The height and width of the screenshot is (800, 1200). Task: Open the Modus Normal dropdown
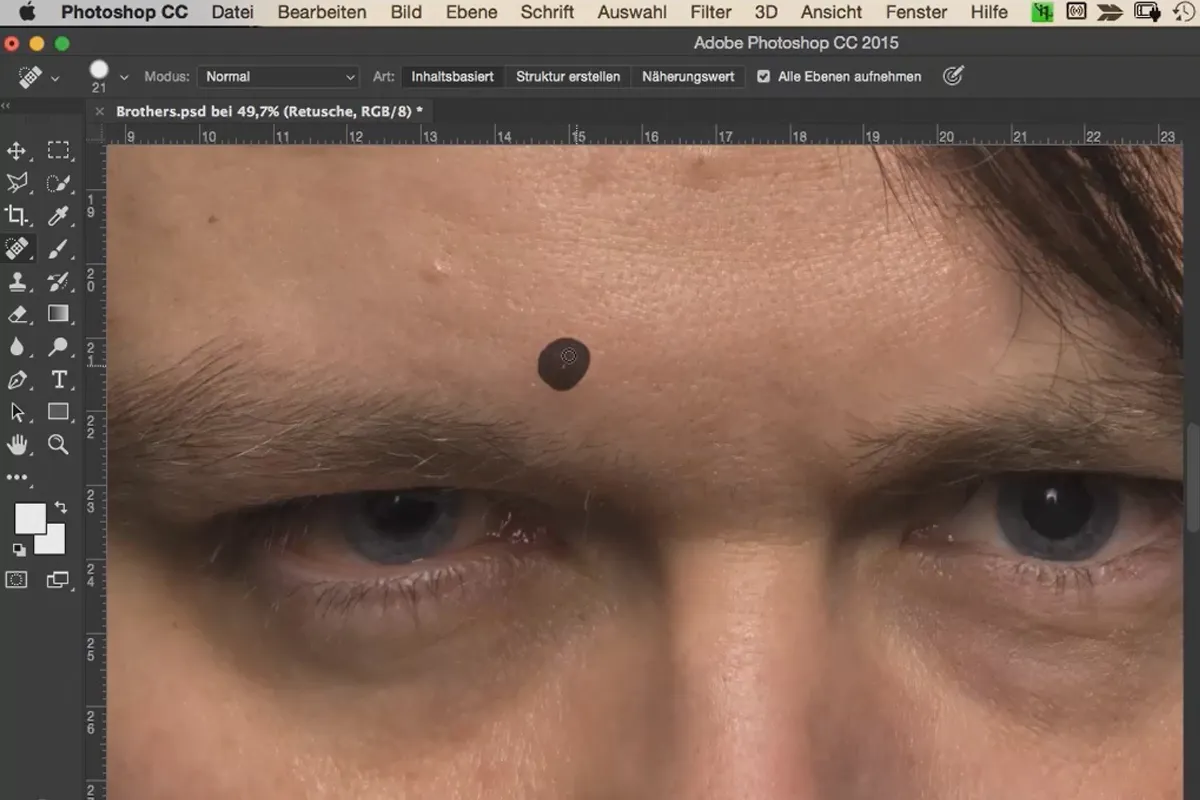point(278,76)
